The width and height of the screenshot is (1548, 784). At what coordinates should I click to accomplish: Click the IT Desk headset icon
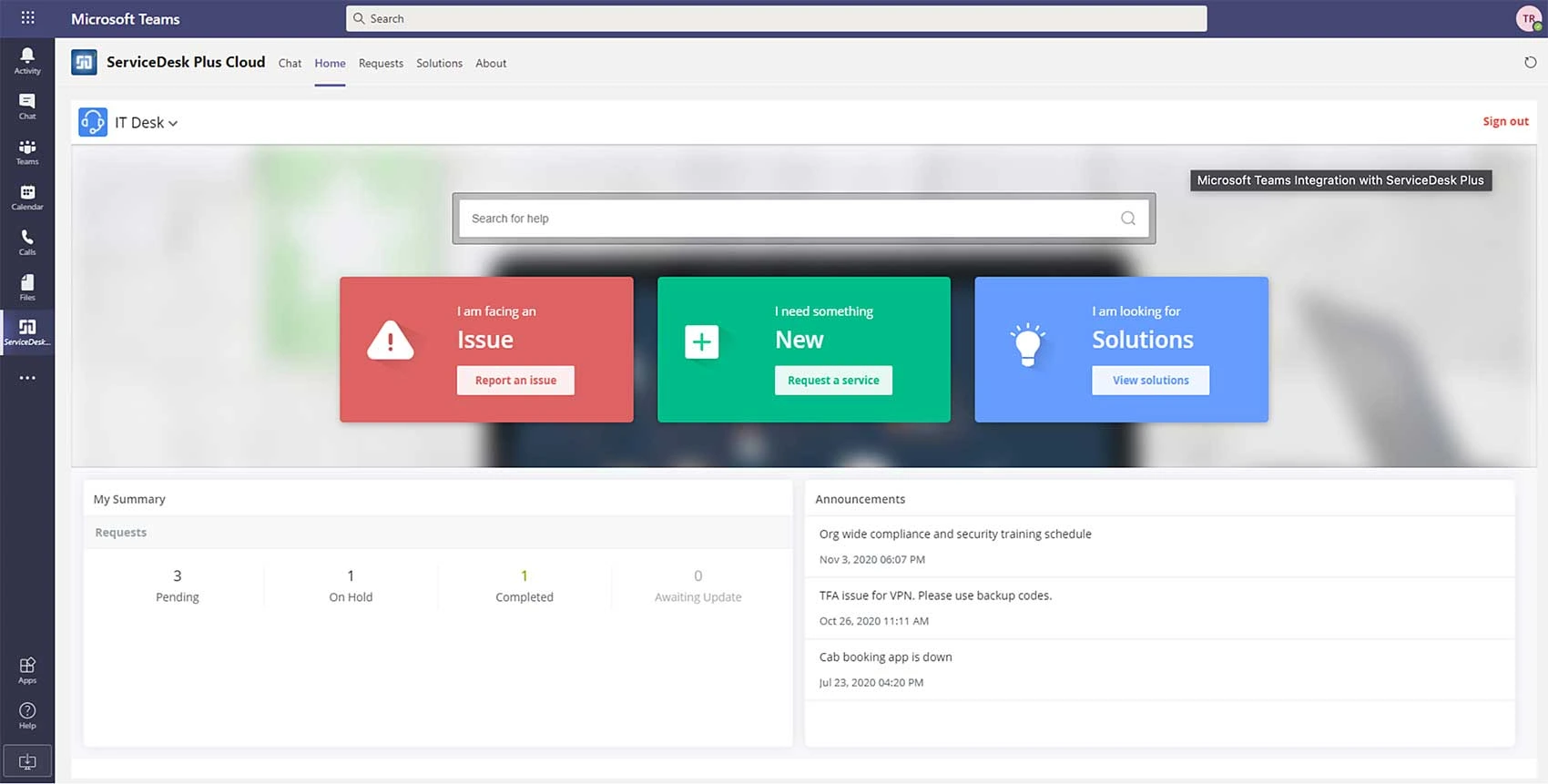click(x=93, y=122)
